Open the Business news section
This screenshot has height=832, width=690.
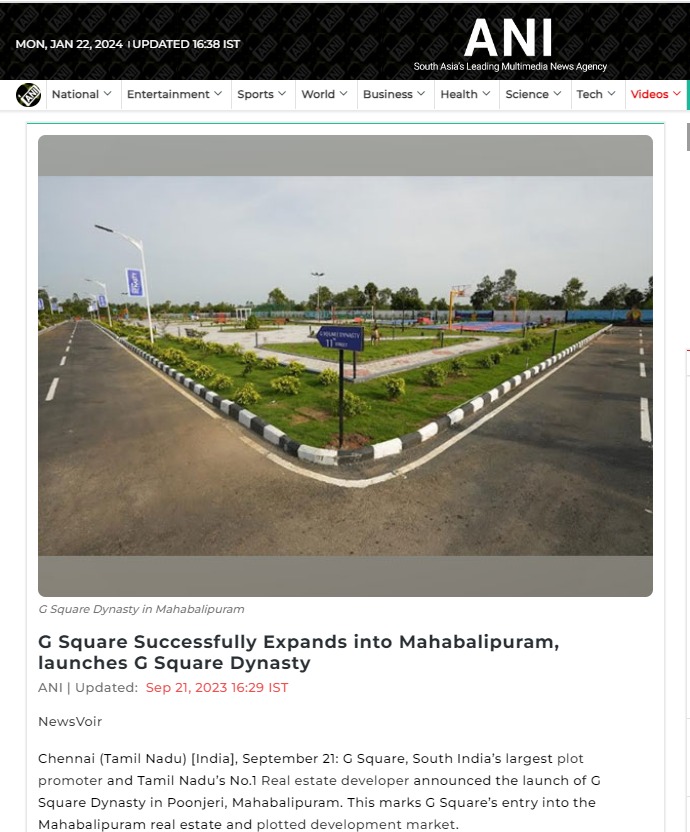coord(387,94)
